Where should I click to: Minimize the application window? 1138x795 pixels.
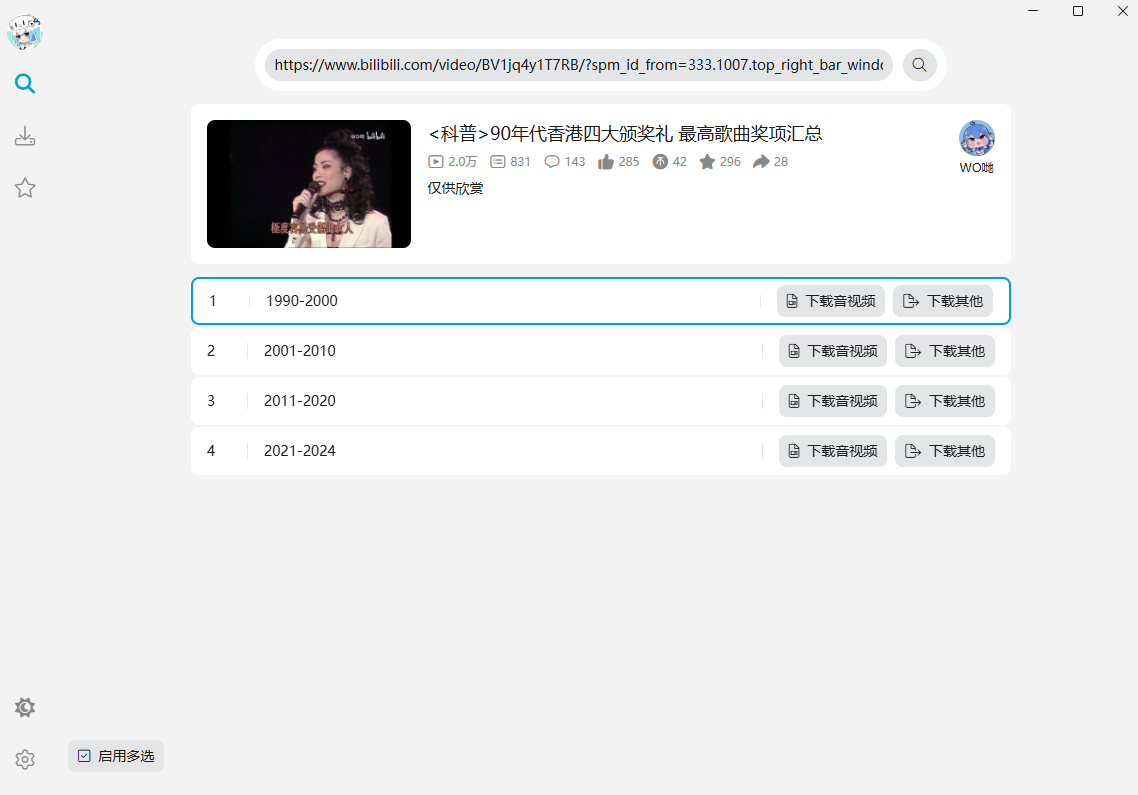pyautogui.click(x=1033, y=11)
